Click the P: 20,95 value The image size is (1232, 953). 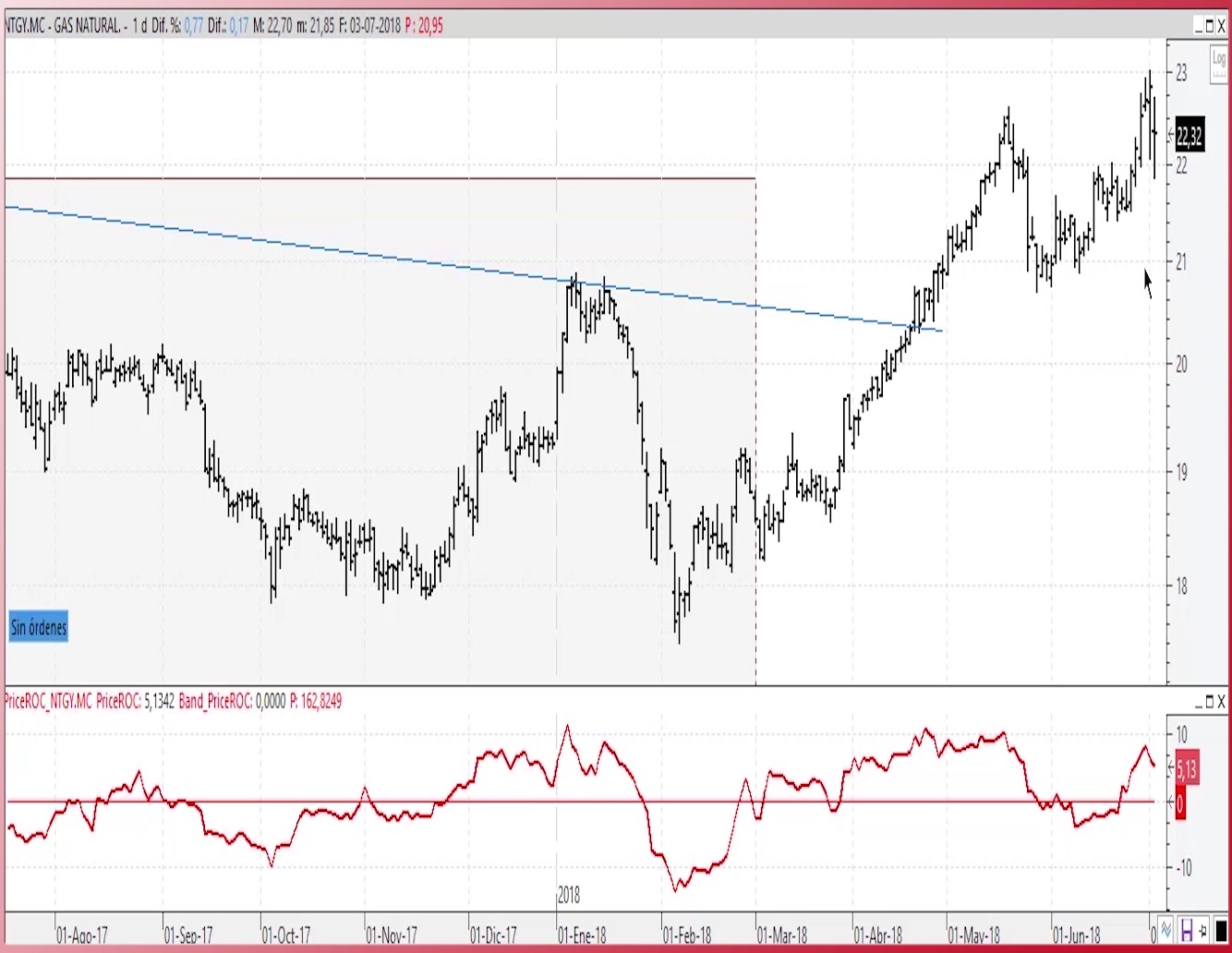[425, 26]
